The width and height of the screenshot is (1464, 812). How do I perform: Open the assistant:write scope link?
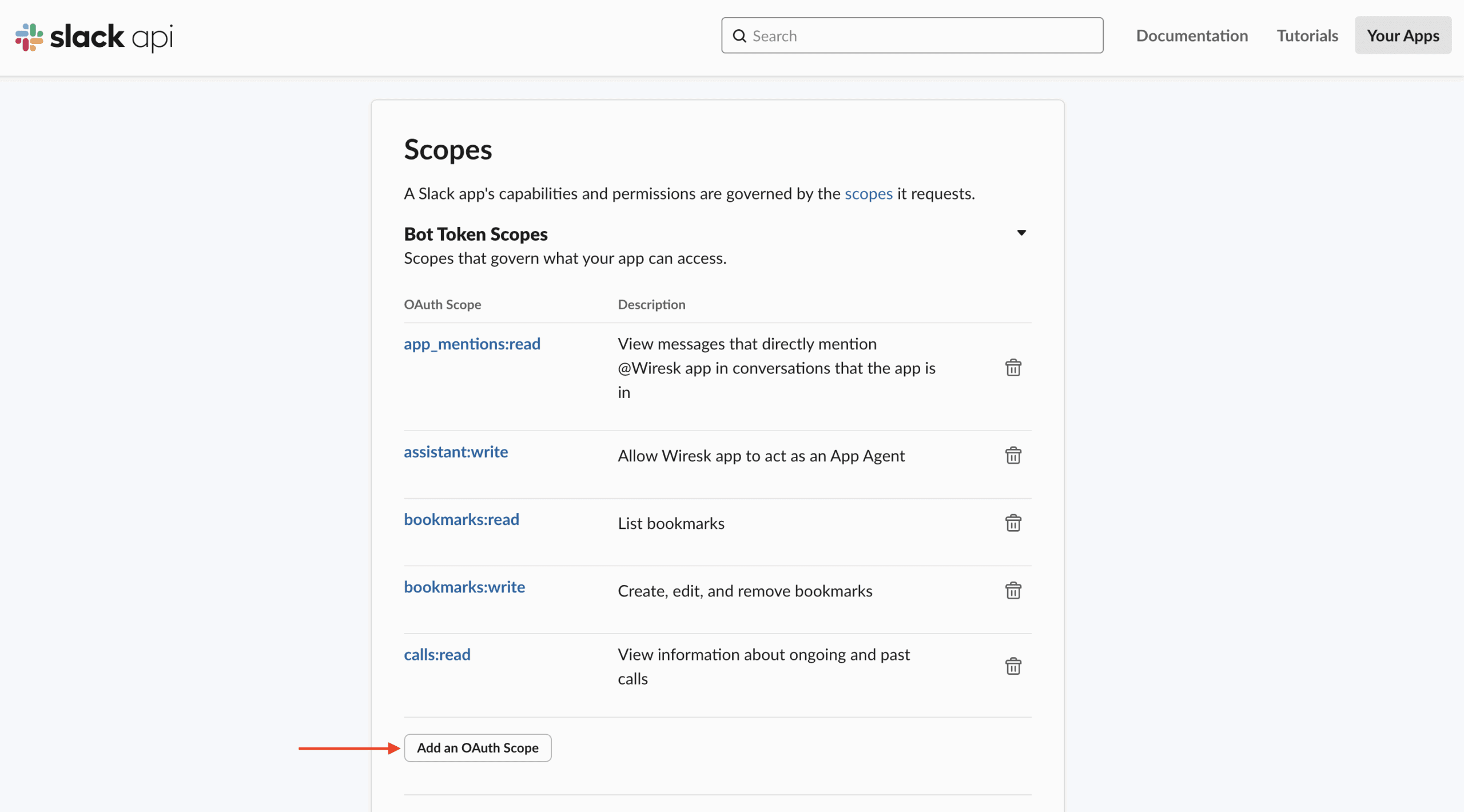pyautogui.click(x=456, y=452)
